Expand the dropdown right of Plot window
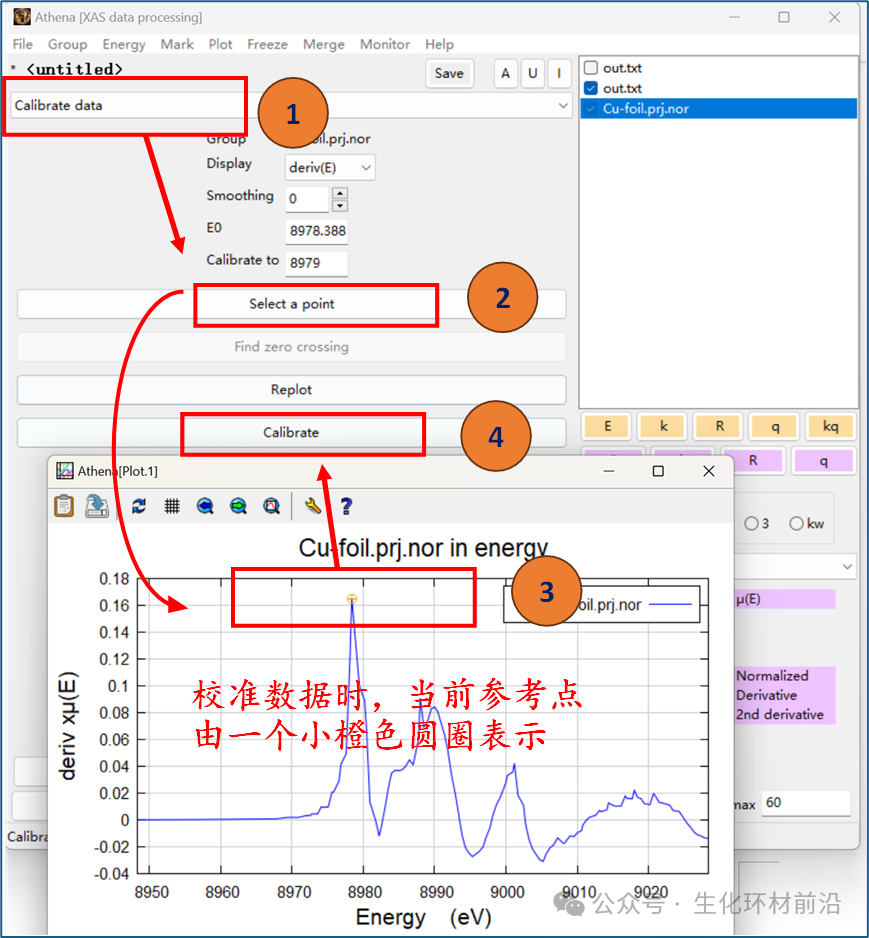Image resolution: width=869 pixels, height=938 pixels. [x=847, y=566]
